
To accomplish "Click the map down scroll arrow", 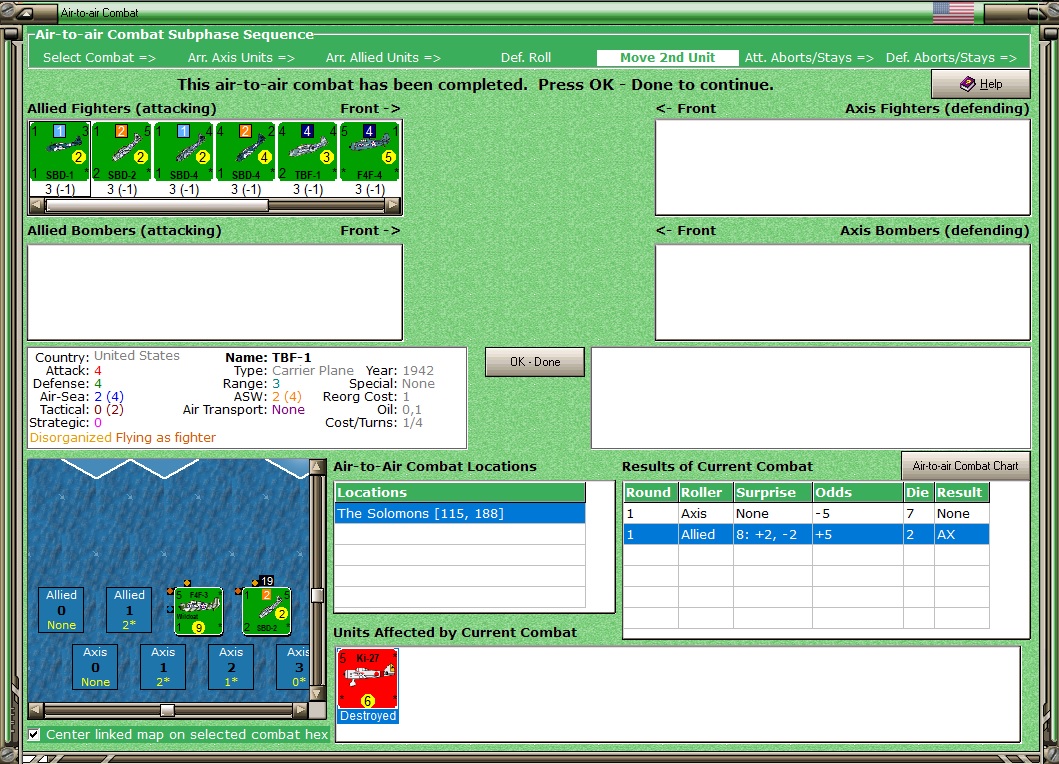I will click(317, 694).
